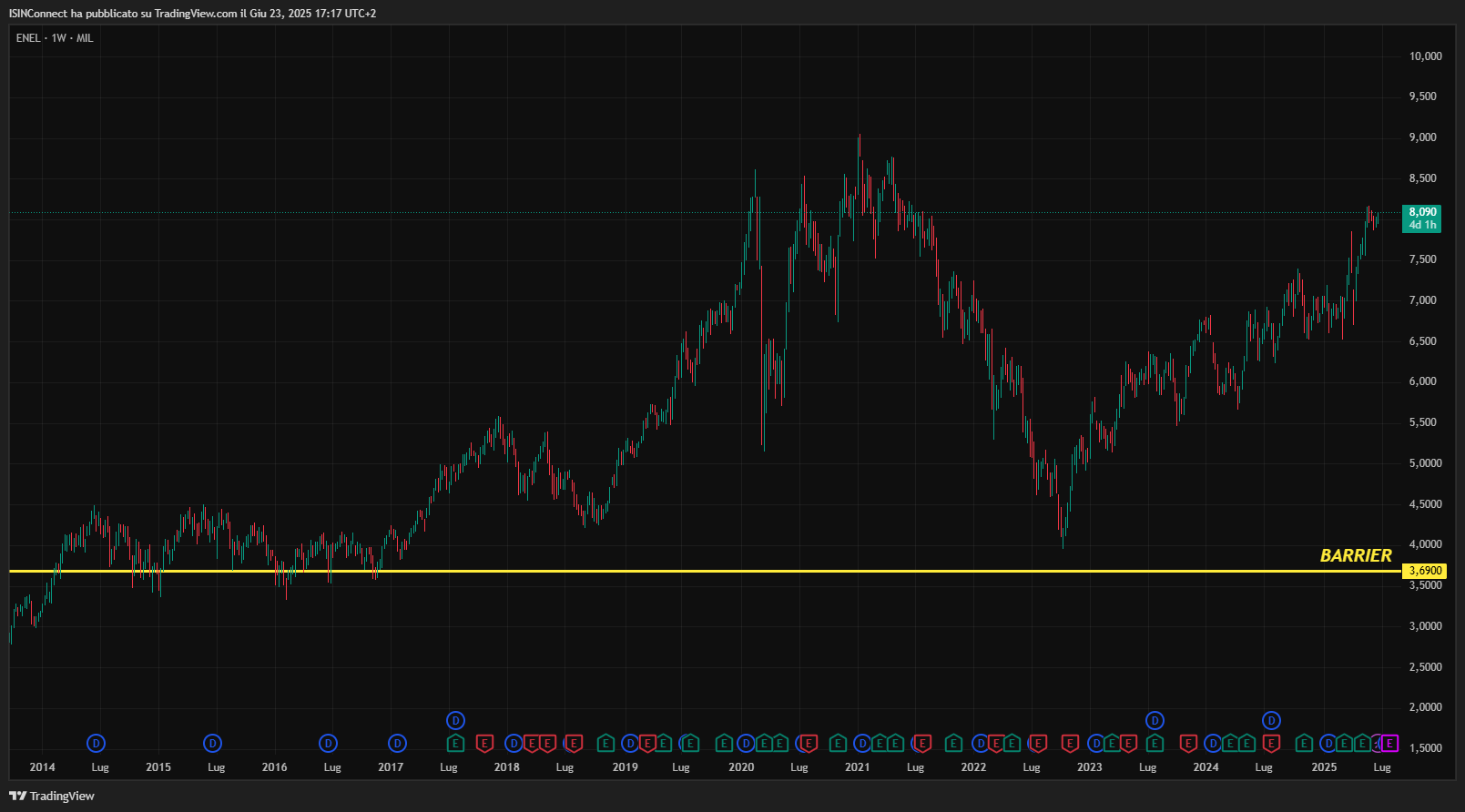Click the red earnings marker at Lug 2018
Screen dimensions: 1465x812
574,744
